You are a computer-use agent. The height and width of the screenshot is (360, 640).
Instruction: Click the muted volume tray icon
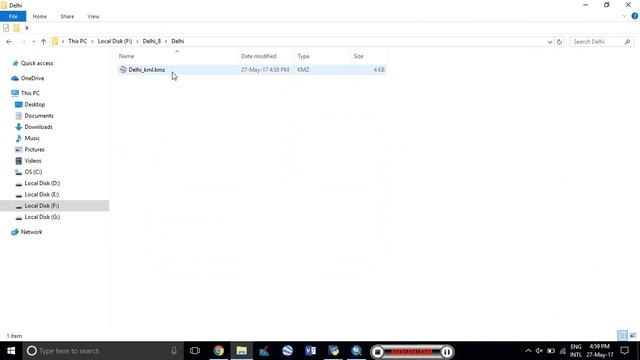tap(539, 351)
